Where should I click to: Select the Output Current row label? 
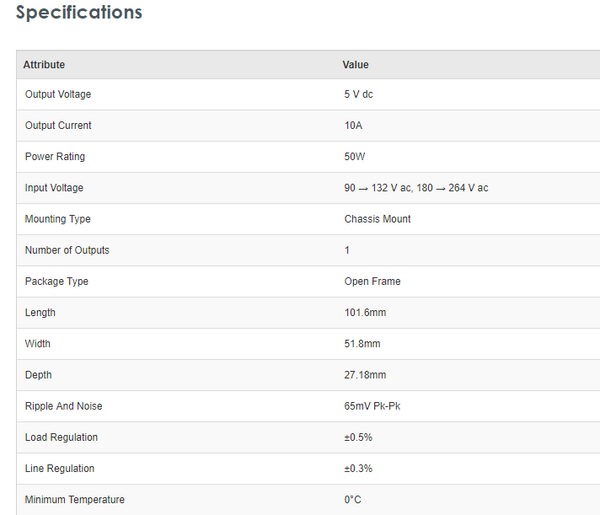(x=58, y=126)
